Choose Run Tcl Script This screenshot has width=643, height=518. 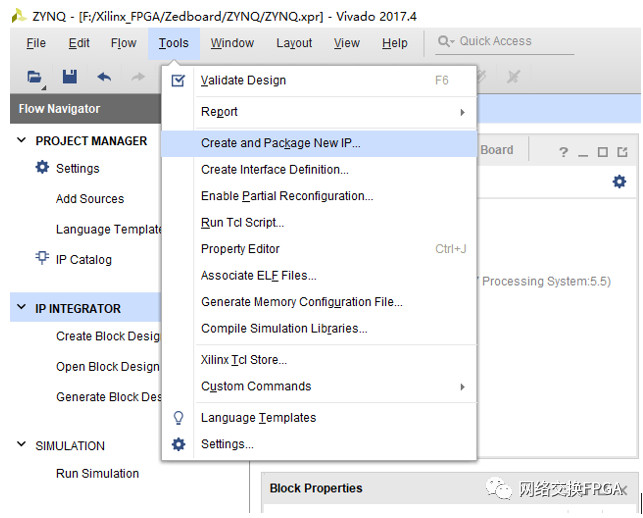[x=319, y=223]
